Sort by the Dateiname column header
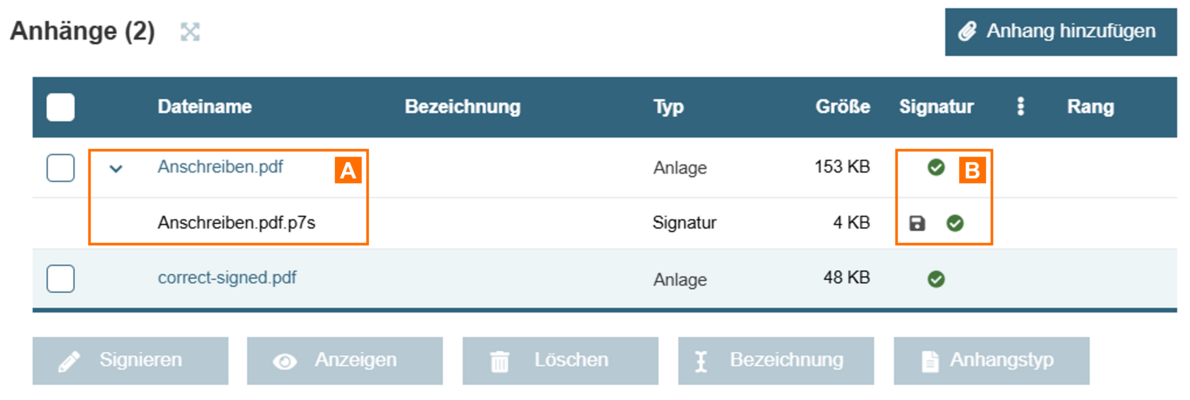This screenshot has width=1190, height=400. 204,107
